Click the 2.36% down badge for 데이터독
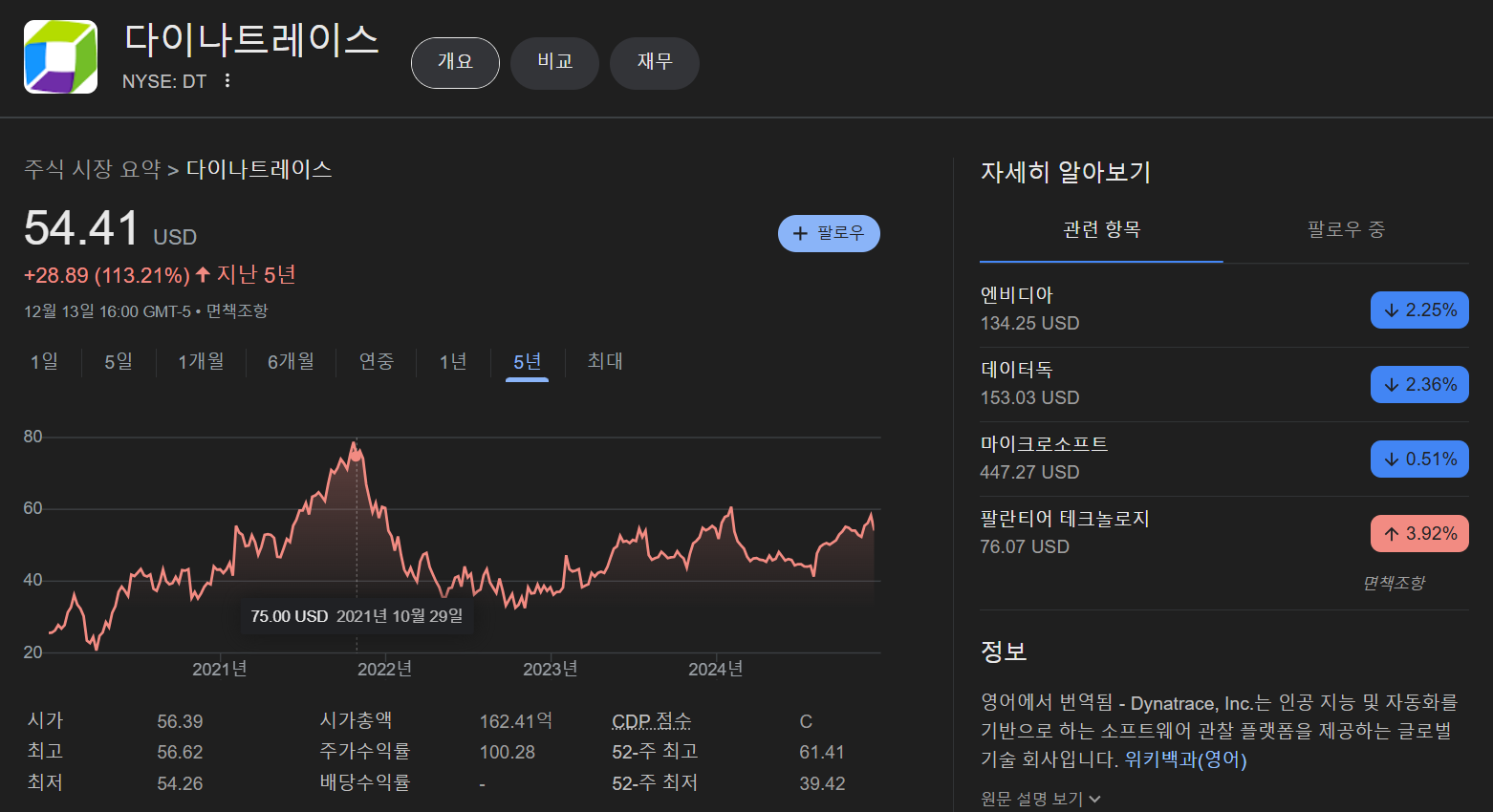The width and height of the screenshot is (1493, 812). (1419, 385)
